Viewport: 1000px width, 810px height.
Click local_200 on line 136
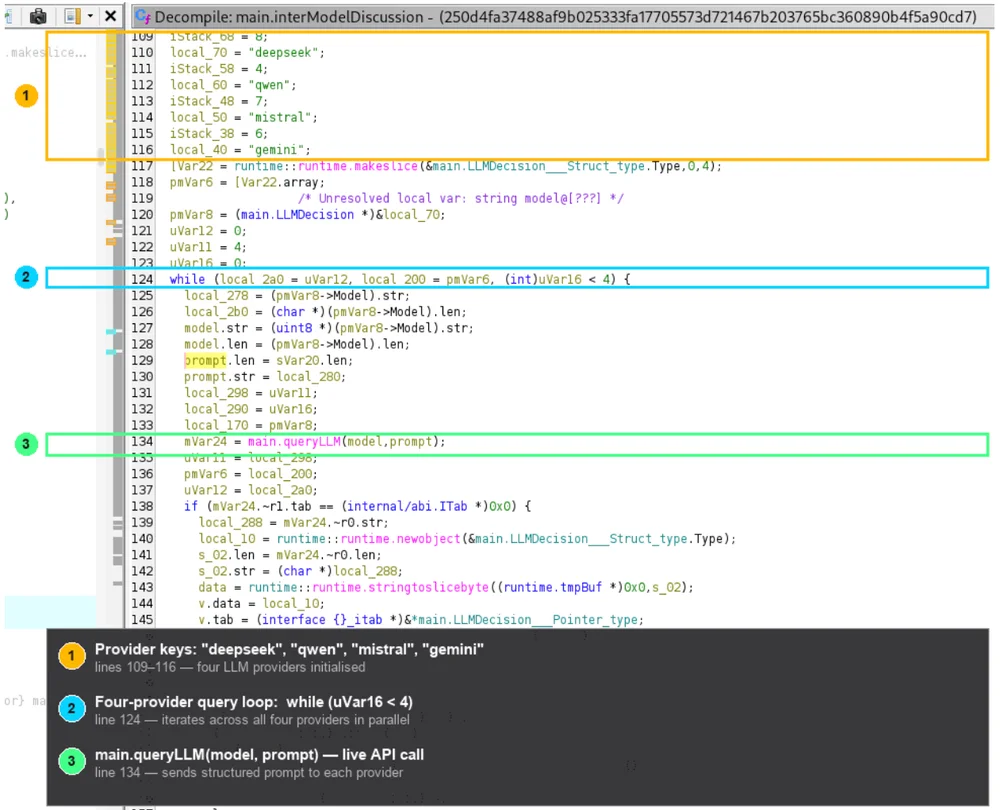(280, 474)
